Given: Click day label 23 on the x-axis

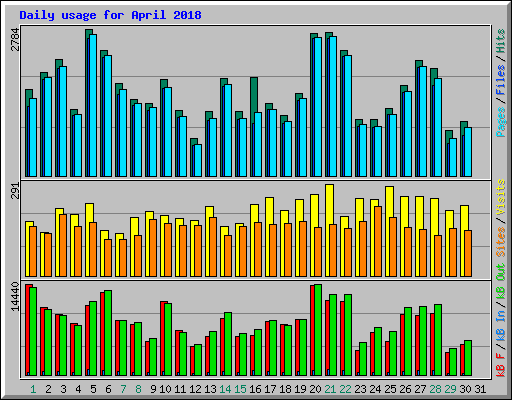Looking at the screenshot, I should point(360,389).
